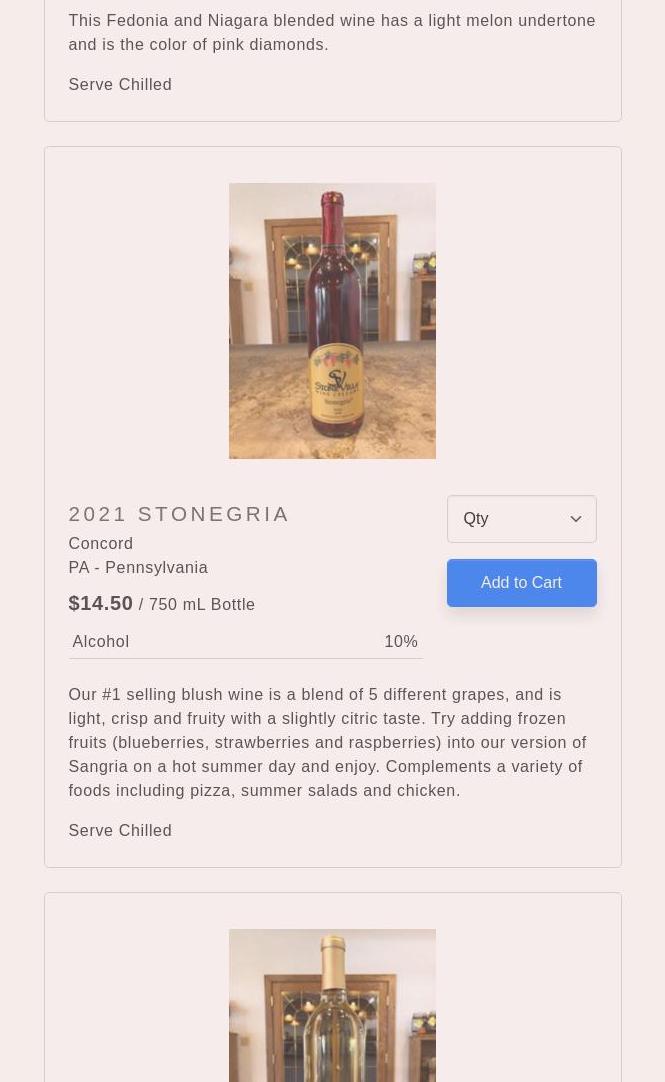This screenshot has height=1082, width=665.
Task: Click the red foil cap of Stonegria bottle
Action: tap(331, 212)
